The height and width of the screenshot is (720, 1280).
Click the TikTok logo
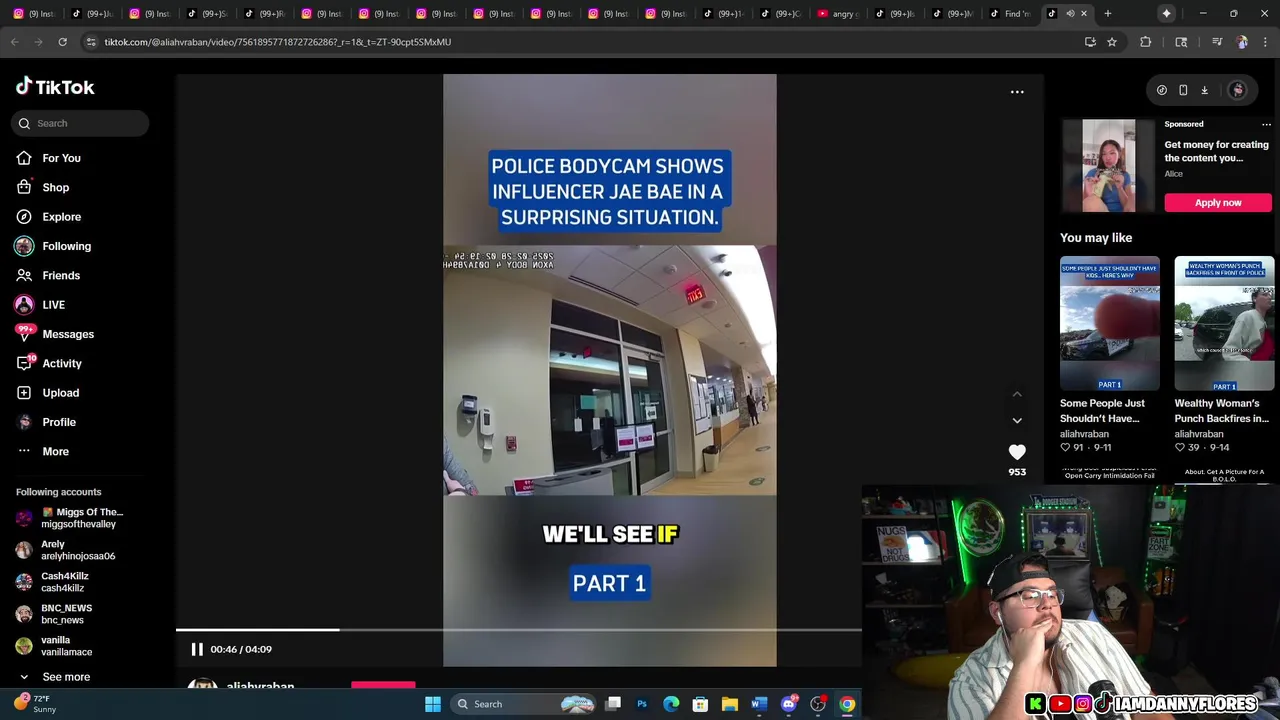pos(55,87)
